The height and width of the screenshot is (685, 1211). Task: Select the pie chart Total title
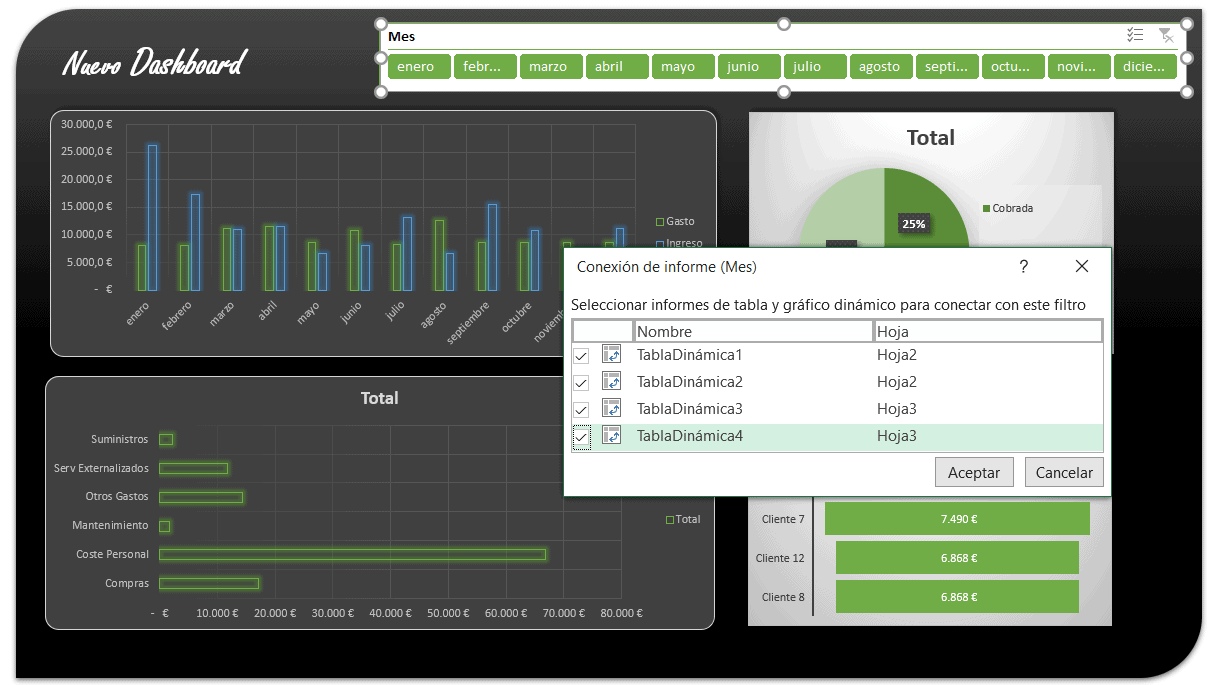coord(930,138)
